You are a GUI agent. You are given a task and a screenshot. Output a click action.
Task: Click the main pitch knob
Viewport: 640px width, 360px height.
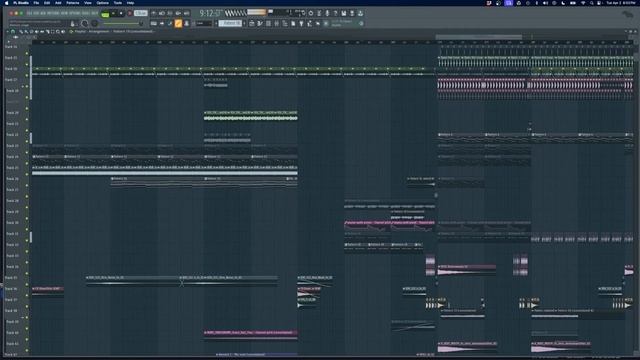click(x=94, y=24)
